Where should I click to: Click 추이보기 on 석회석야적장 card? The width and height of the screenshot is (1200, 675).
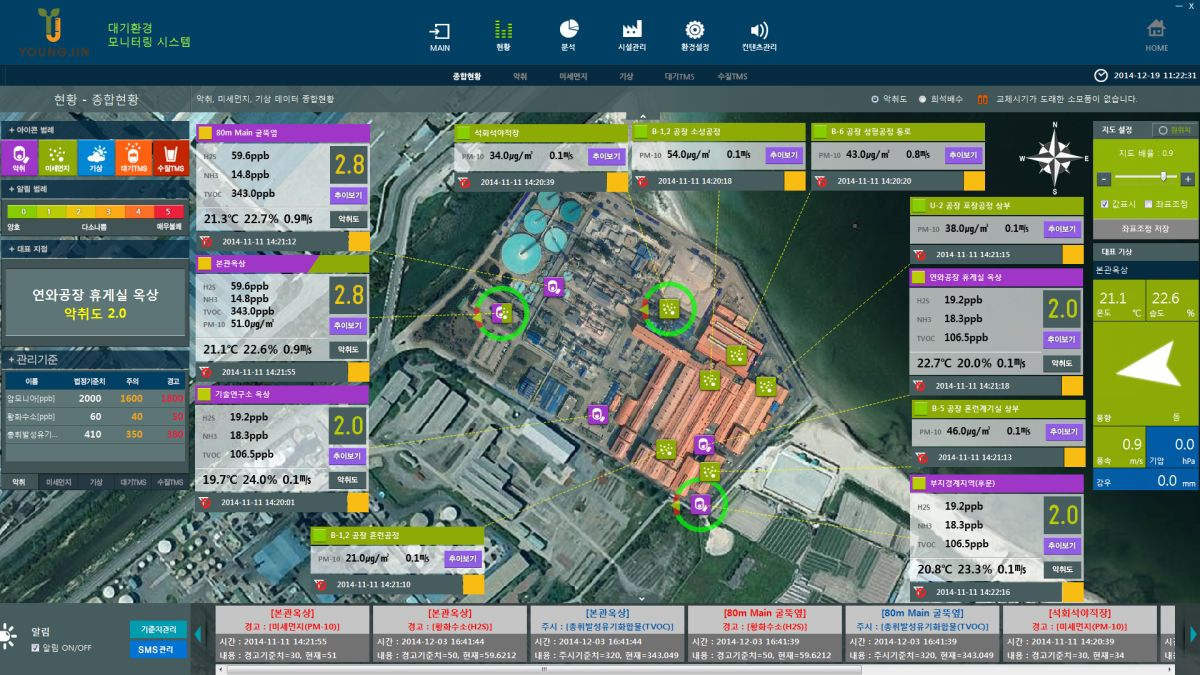click(607, 156)
